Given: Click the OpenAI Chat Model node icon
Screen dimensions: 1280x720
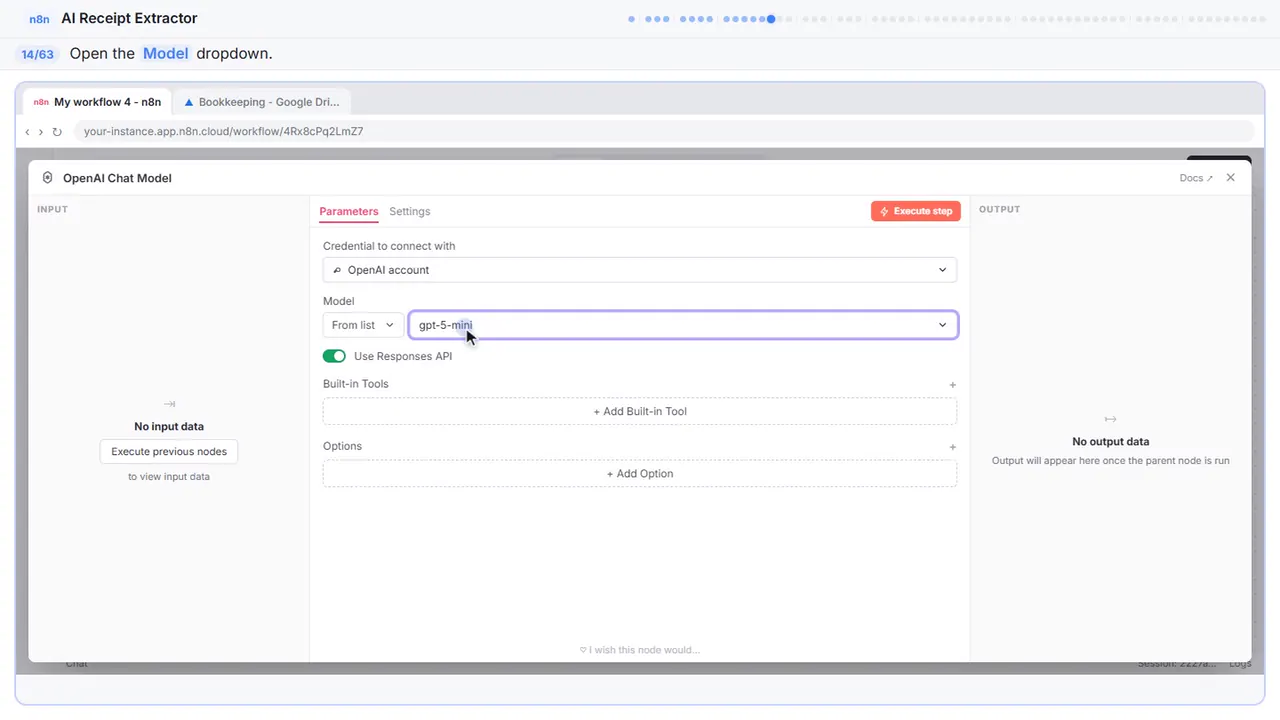Looking at the screenshot, I should pyautogui.click(x=47, y=178).
